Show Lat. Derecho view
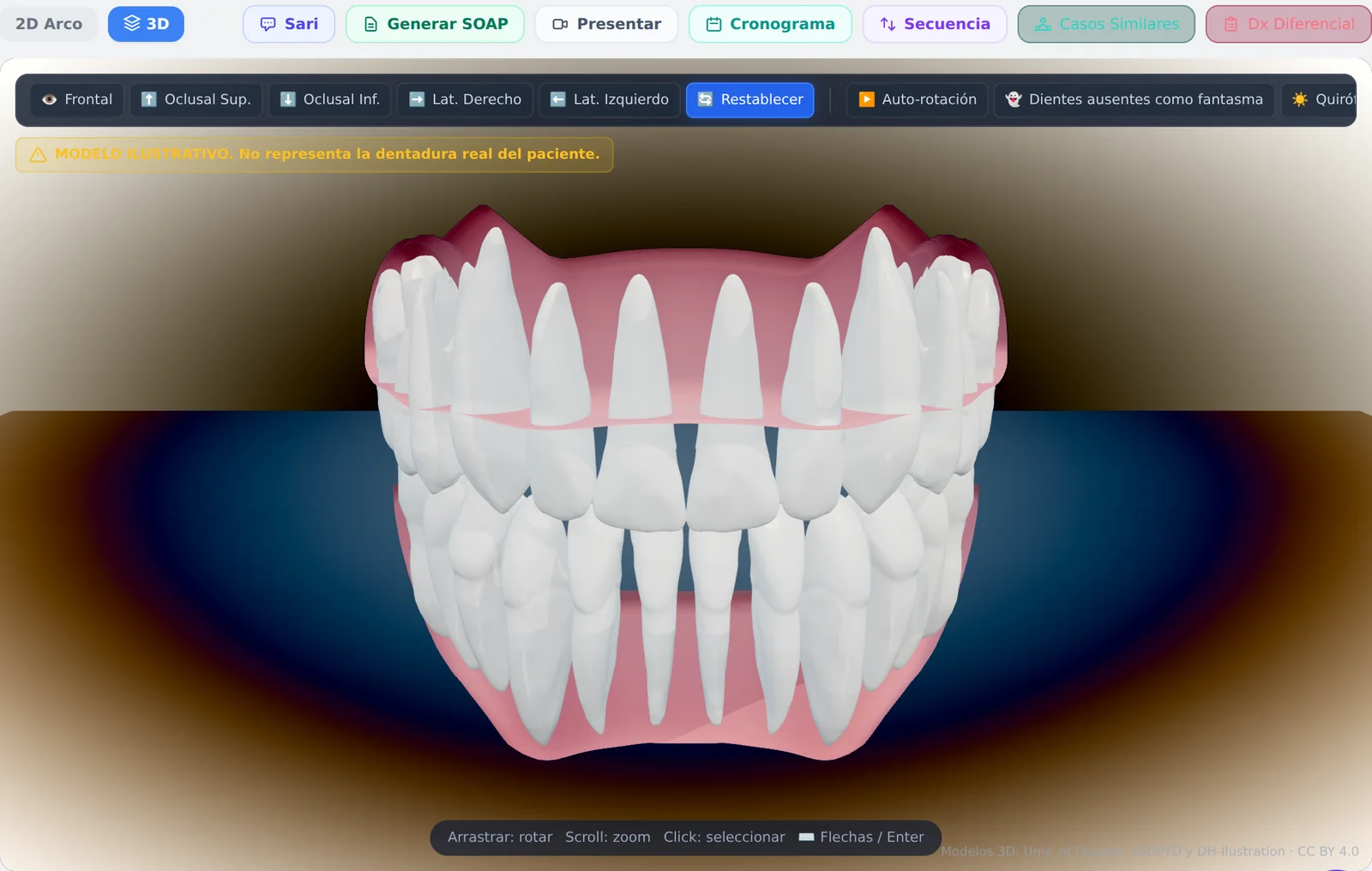This screenshot has width=1372, height=871. tap(465, 99)
